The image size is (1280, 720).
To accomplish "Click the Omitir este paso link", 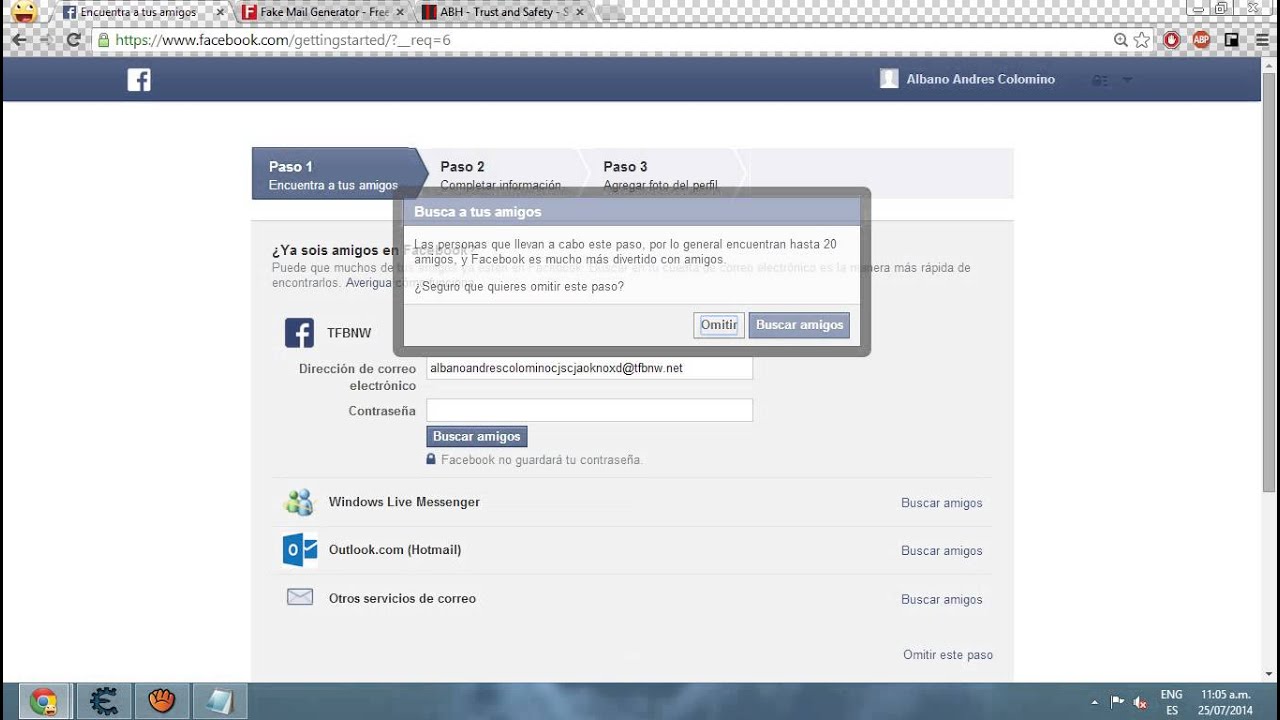I will click(948, 655).
